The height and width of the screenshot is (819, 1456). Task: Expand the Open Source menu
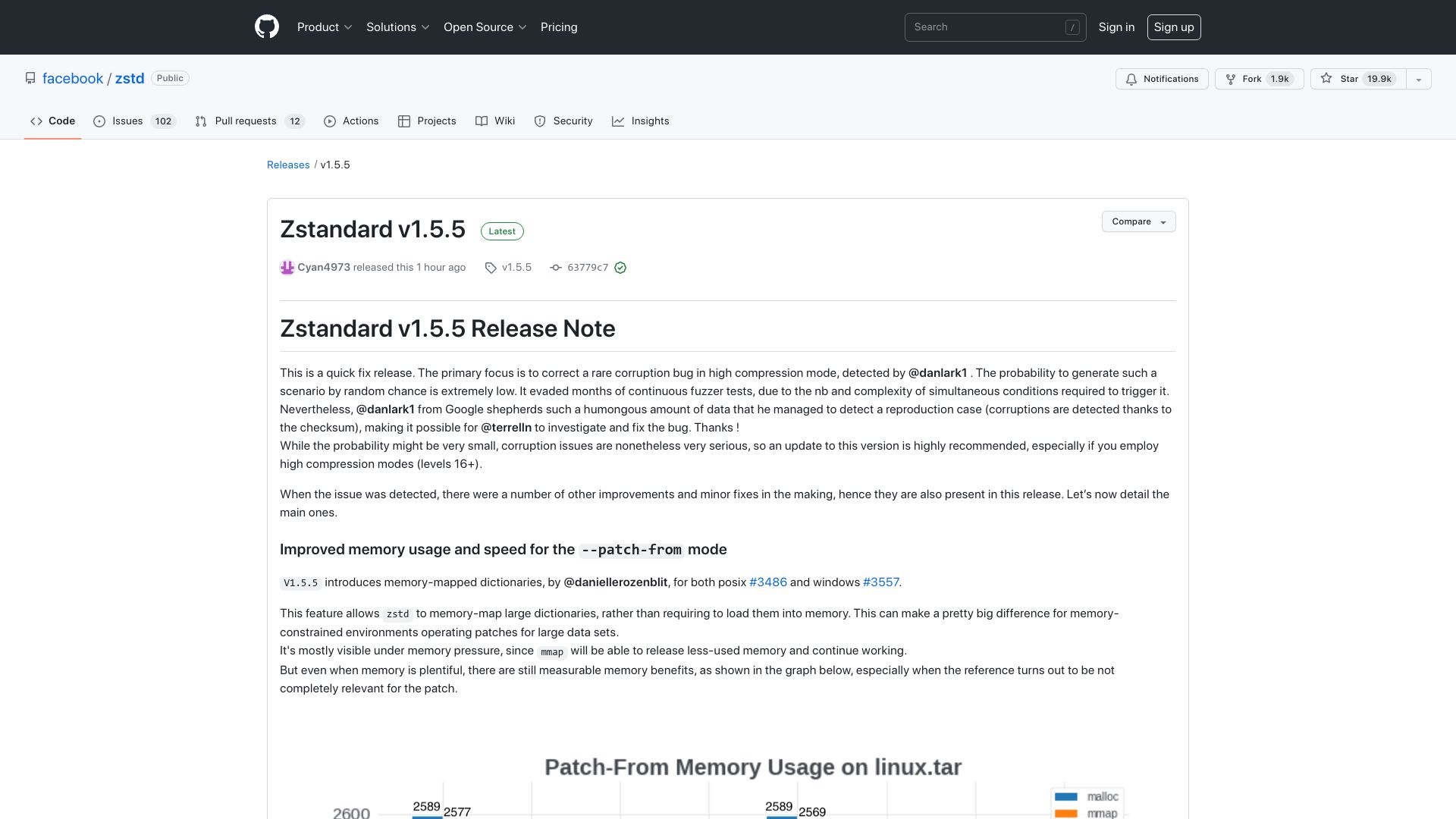pyautogui.click(x=485, y=27)
